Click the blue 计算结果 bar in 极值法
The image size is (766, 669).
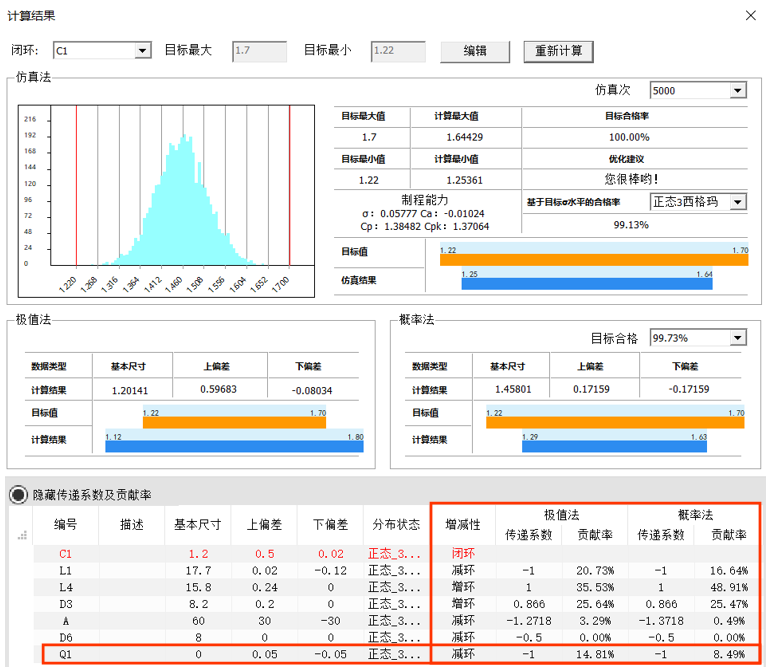234,445
